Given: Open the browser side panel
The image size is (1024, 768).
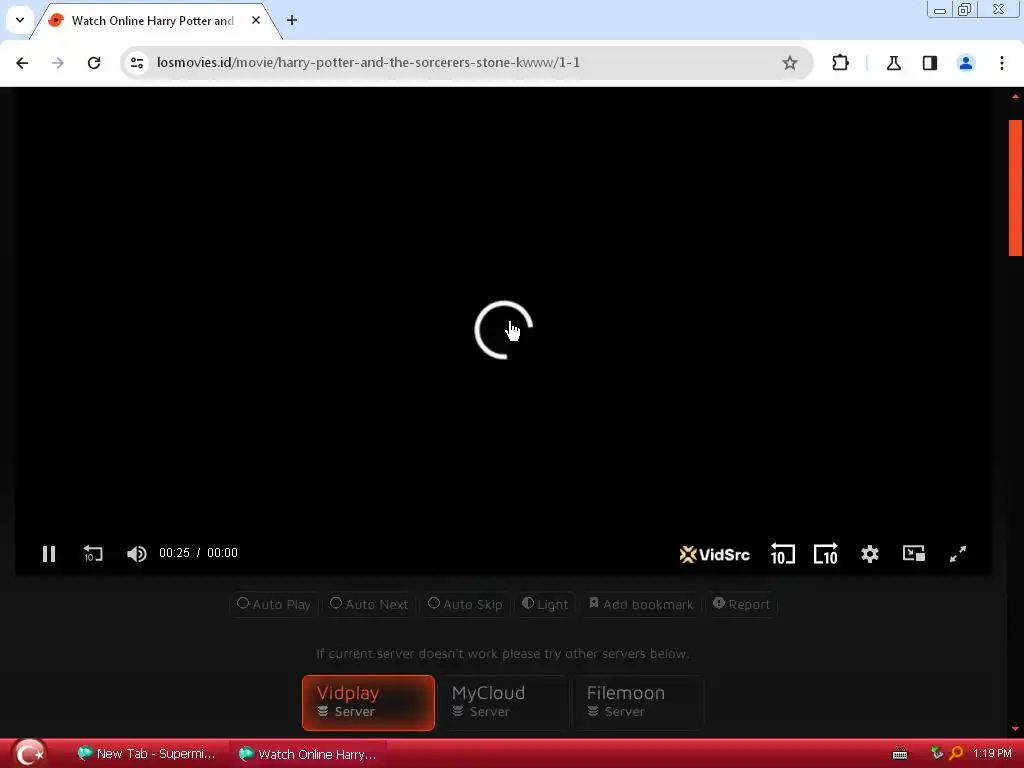Looking at the screenshot, I should click(929, 63).
